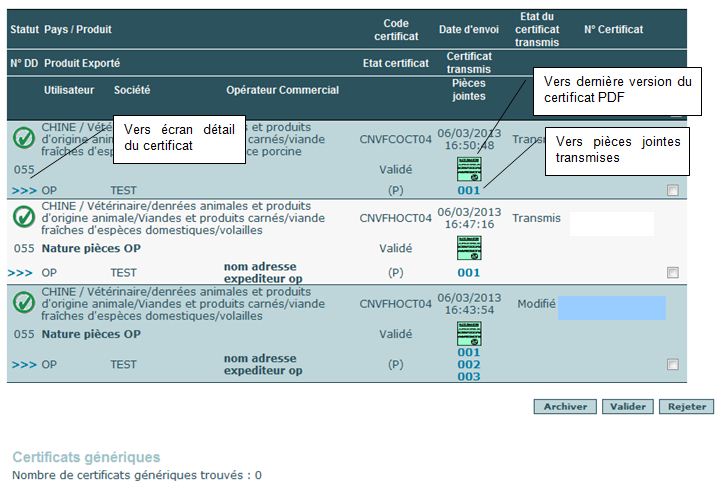Click green validated status icon of first row
This screenshot has width=721, height=499.
24,138
